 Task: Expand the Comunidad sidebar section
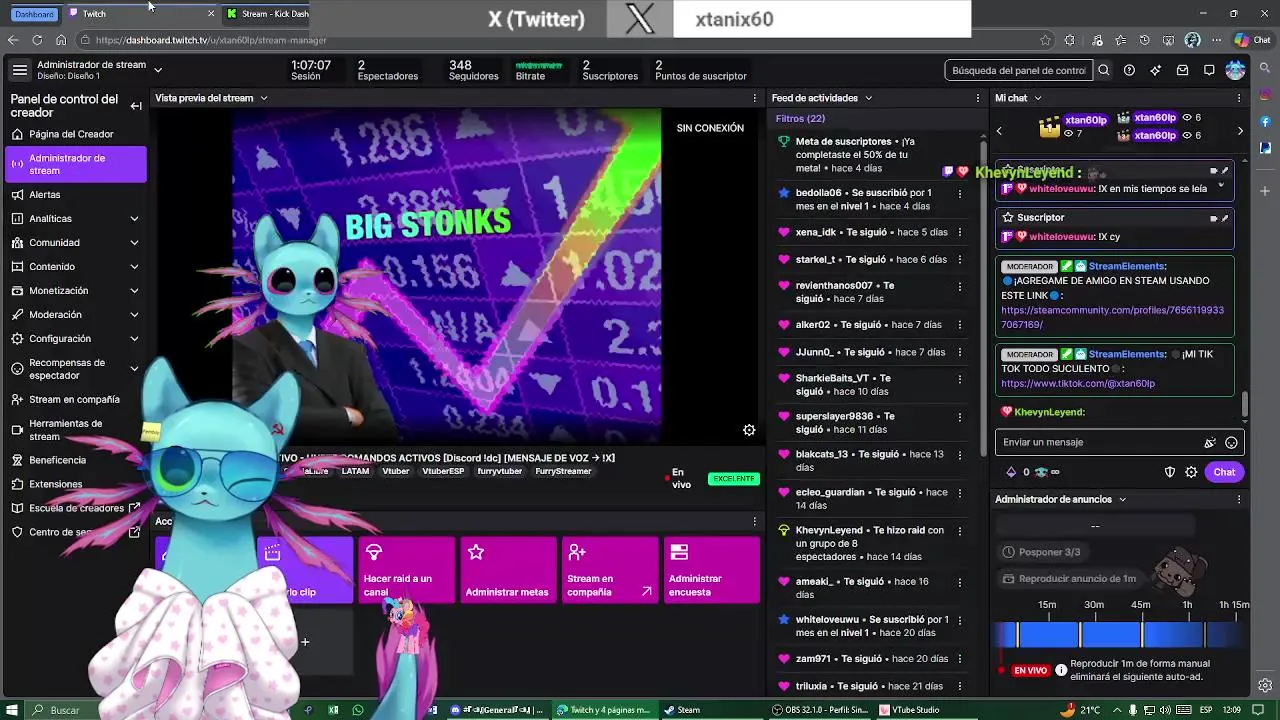click(134, 242)
